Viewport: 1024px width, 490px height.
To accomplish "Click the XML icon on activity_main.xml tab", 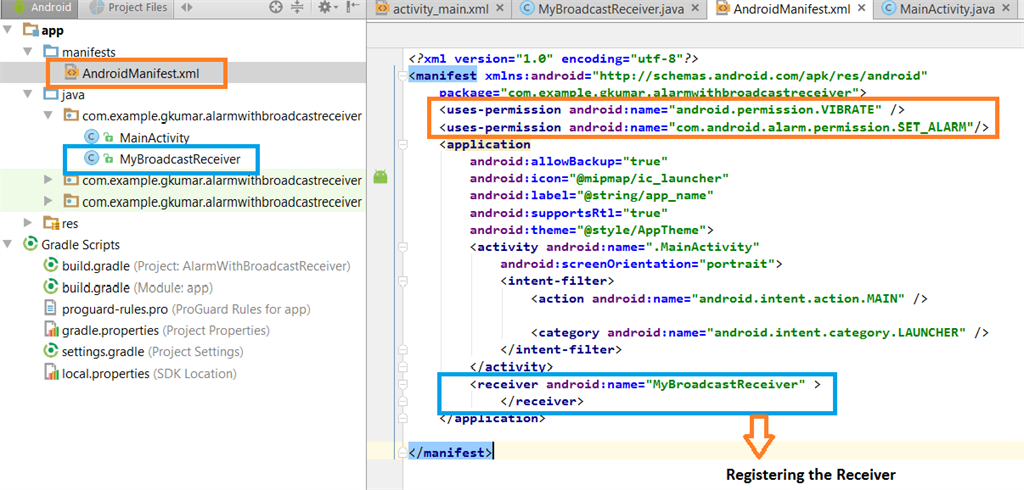I will tap(383, 9).
